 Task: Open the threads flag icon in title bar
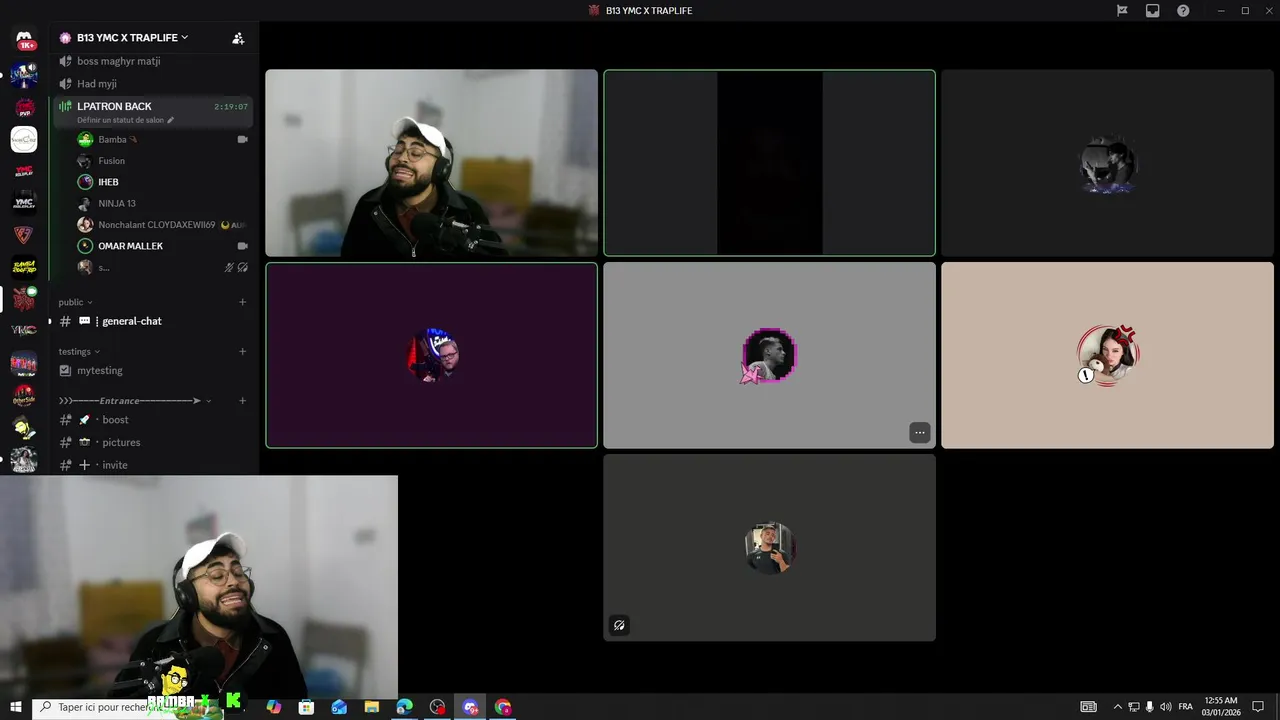point(1122,11)
